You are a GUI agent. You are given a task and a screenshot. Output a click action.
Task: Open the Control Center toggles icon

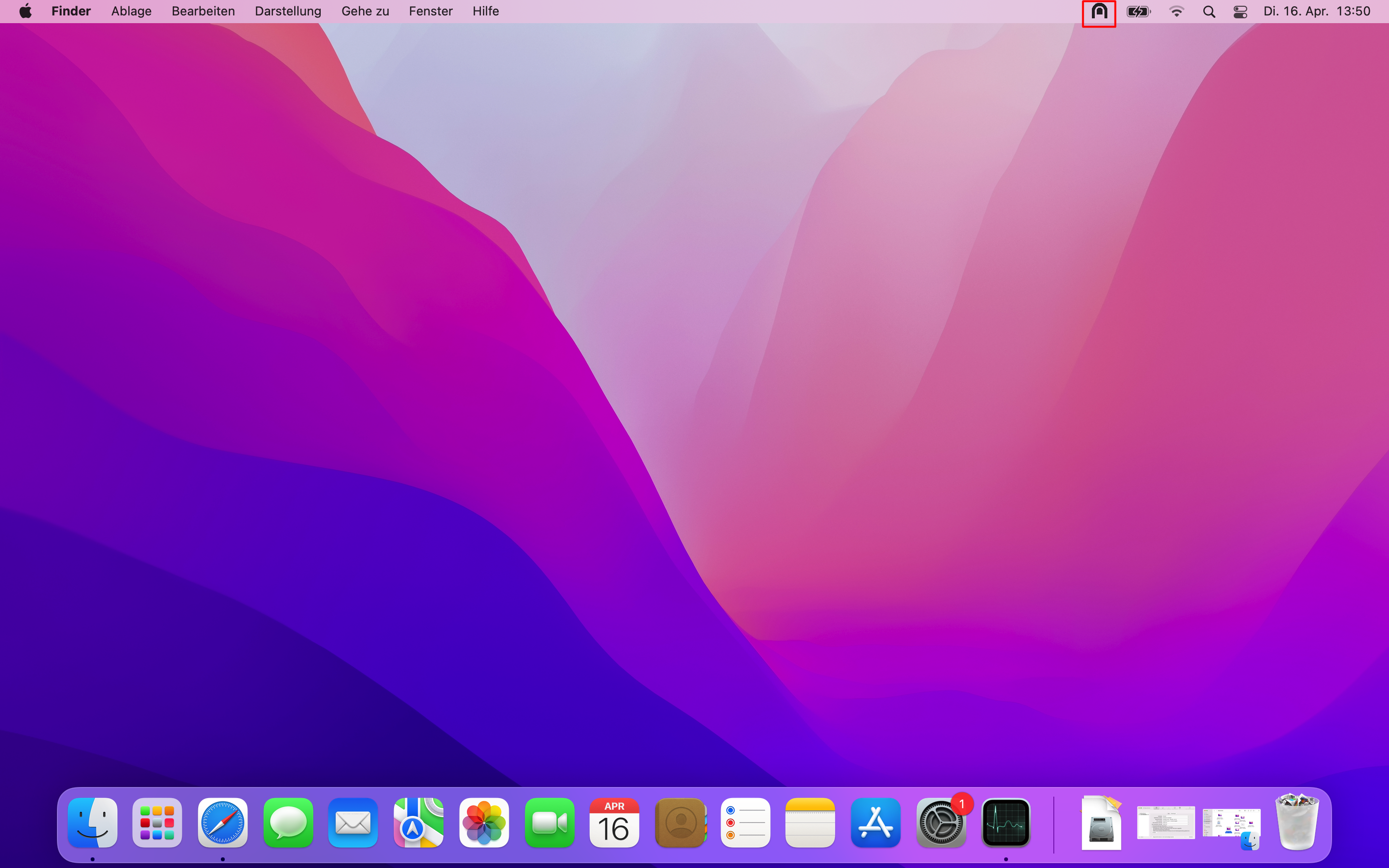pyautogui.click(x=1240, y=12)
